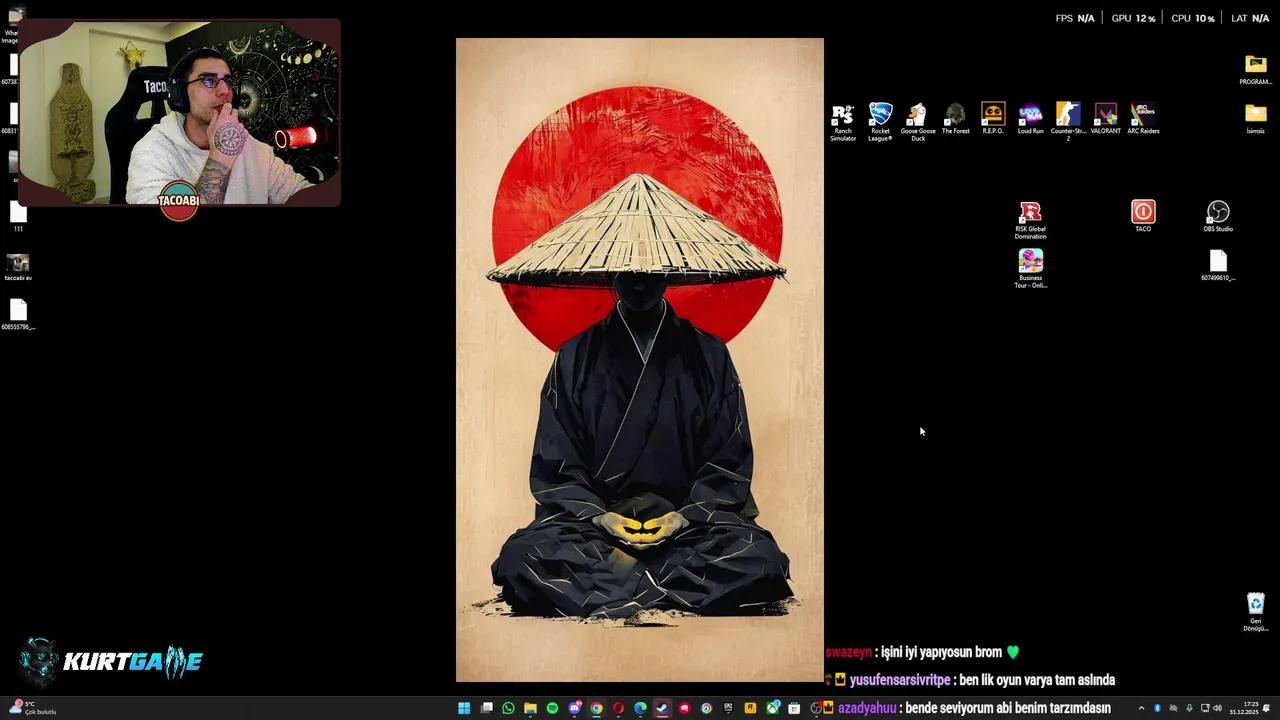The height and width of the screenshot is (720, 1280).
Task: Open the Business Tour Online shortcut
Action: pyautogui.click(x=1030, y=269)
